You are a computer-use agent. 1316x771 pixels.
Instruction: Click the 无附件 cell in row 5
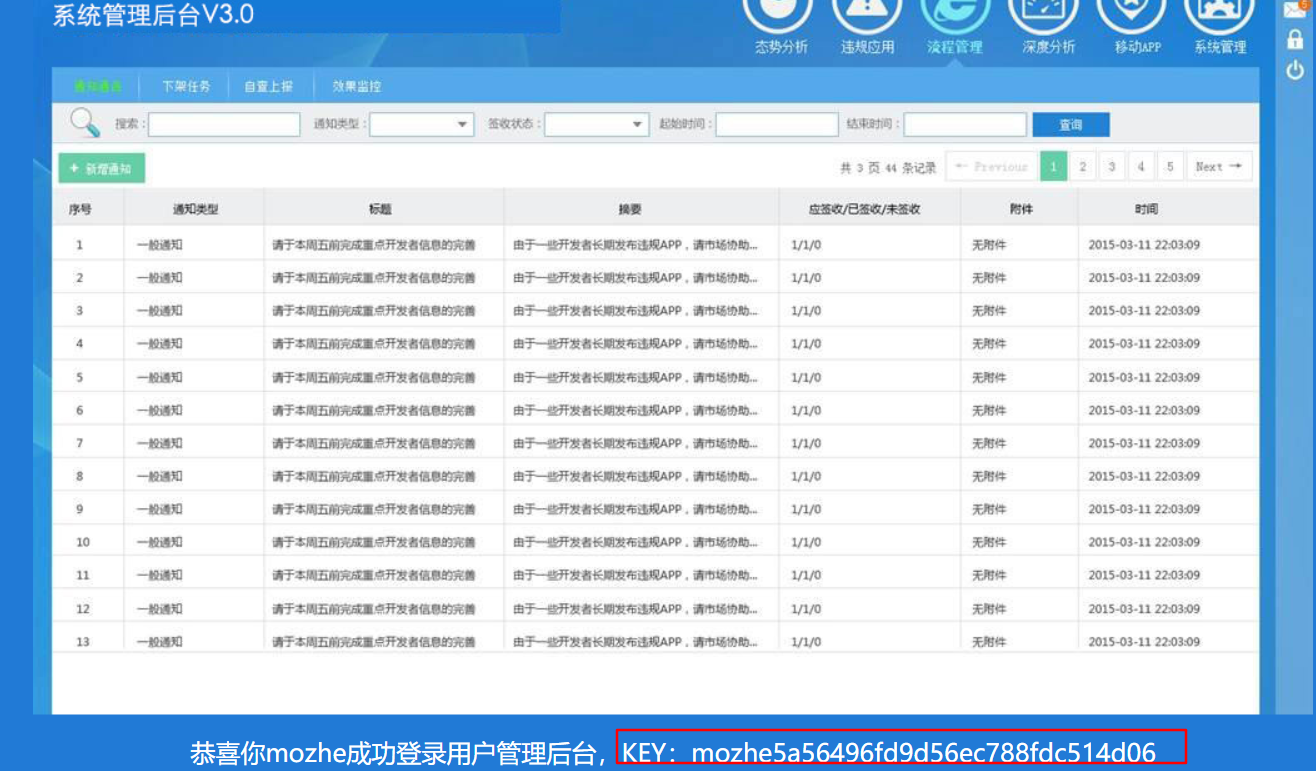point(989,378)
